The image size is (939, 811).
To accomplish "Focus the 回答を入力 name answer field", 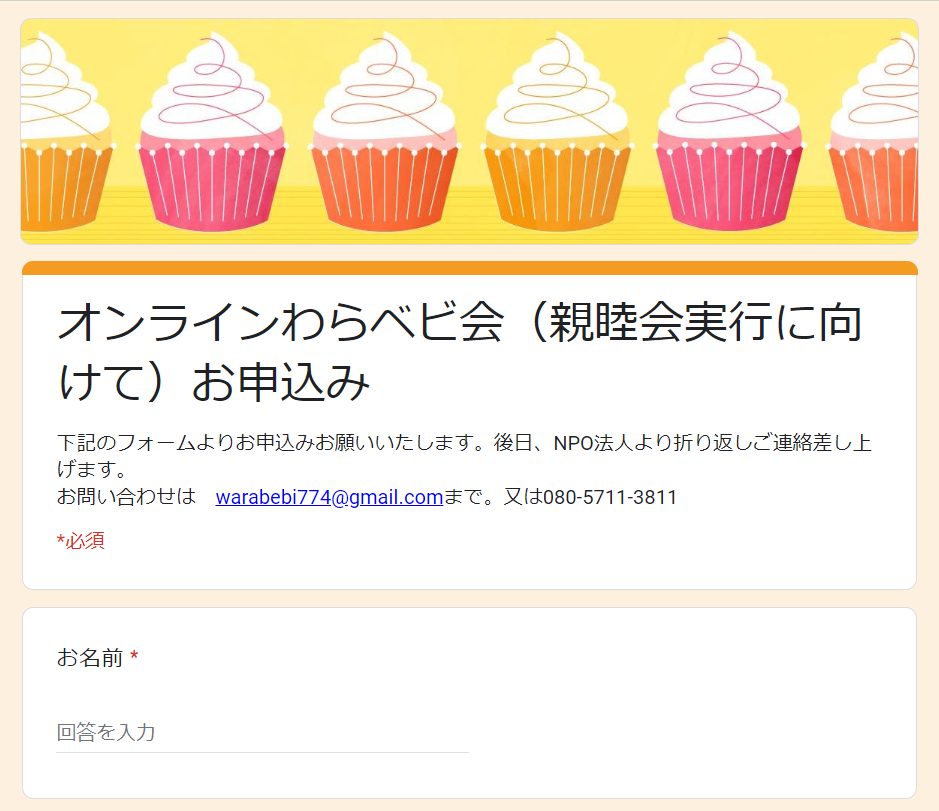I will (x=262, y=733).
